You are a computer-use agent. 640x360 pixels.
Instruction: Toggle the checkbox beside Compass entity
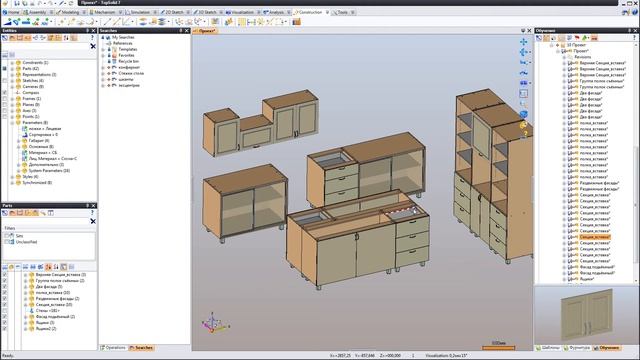(5, 93)
